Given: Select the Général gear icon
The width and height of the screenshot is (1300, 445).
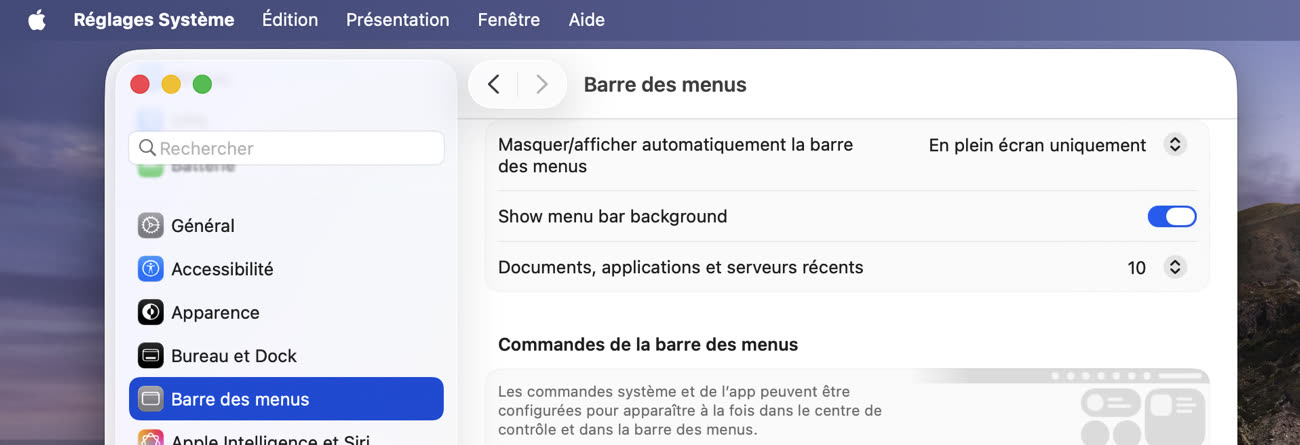Looking at the screenshot, I should [x=151, y=225].
